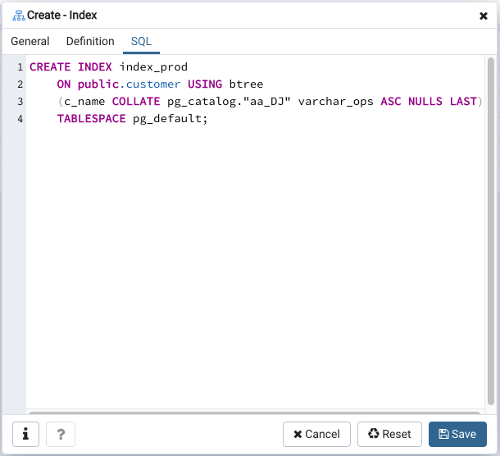Click the Create - Index tree icon
Viewport: 500px width, 456px height.
click(18, 16)
